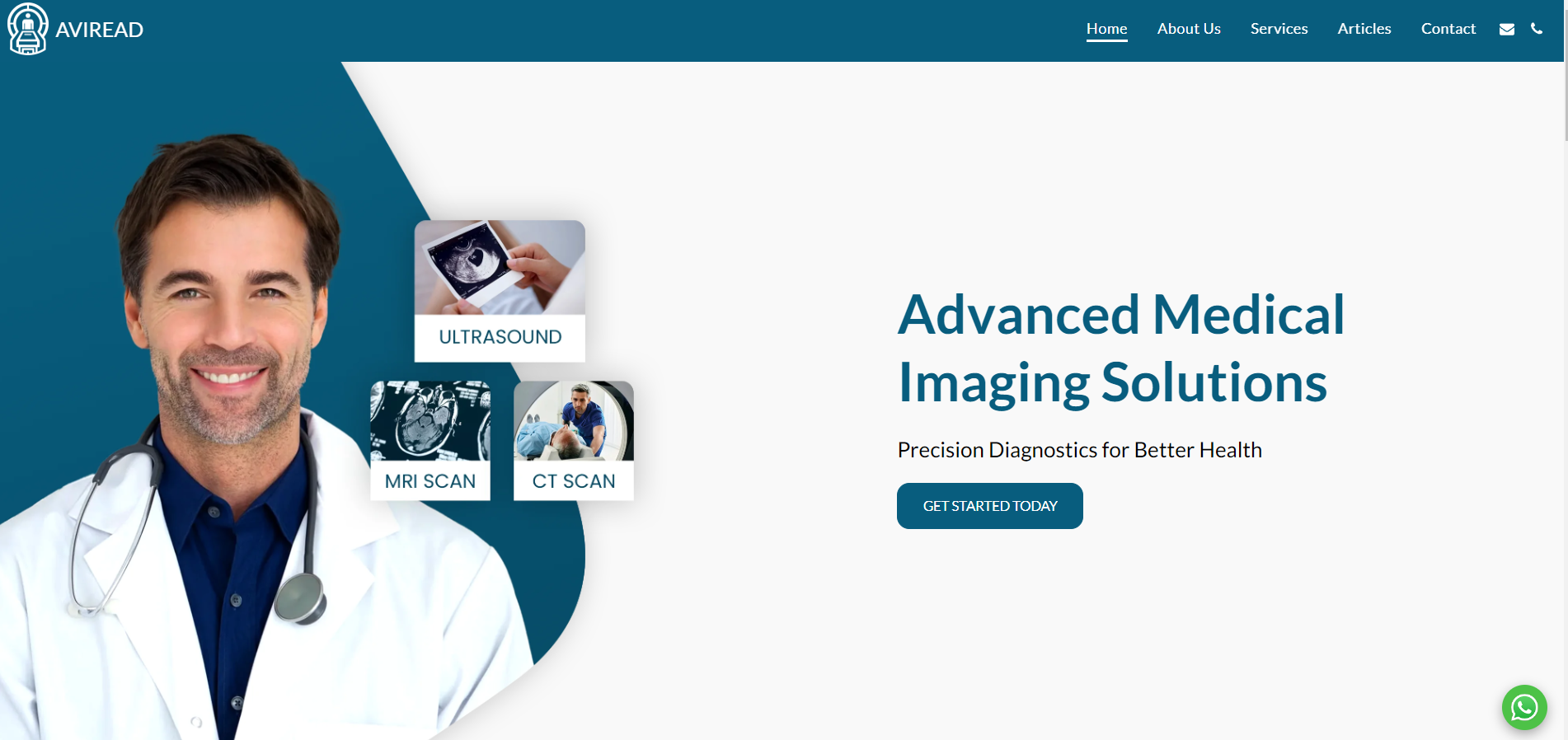Click the AVIREAD scanner logo icon
This screenshot has width=1568, height=740.
(28, 29)
